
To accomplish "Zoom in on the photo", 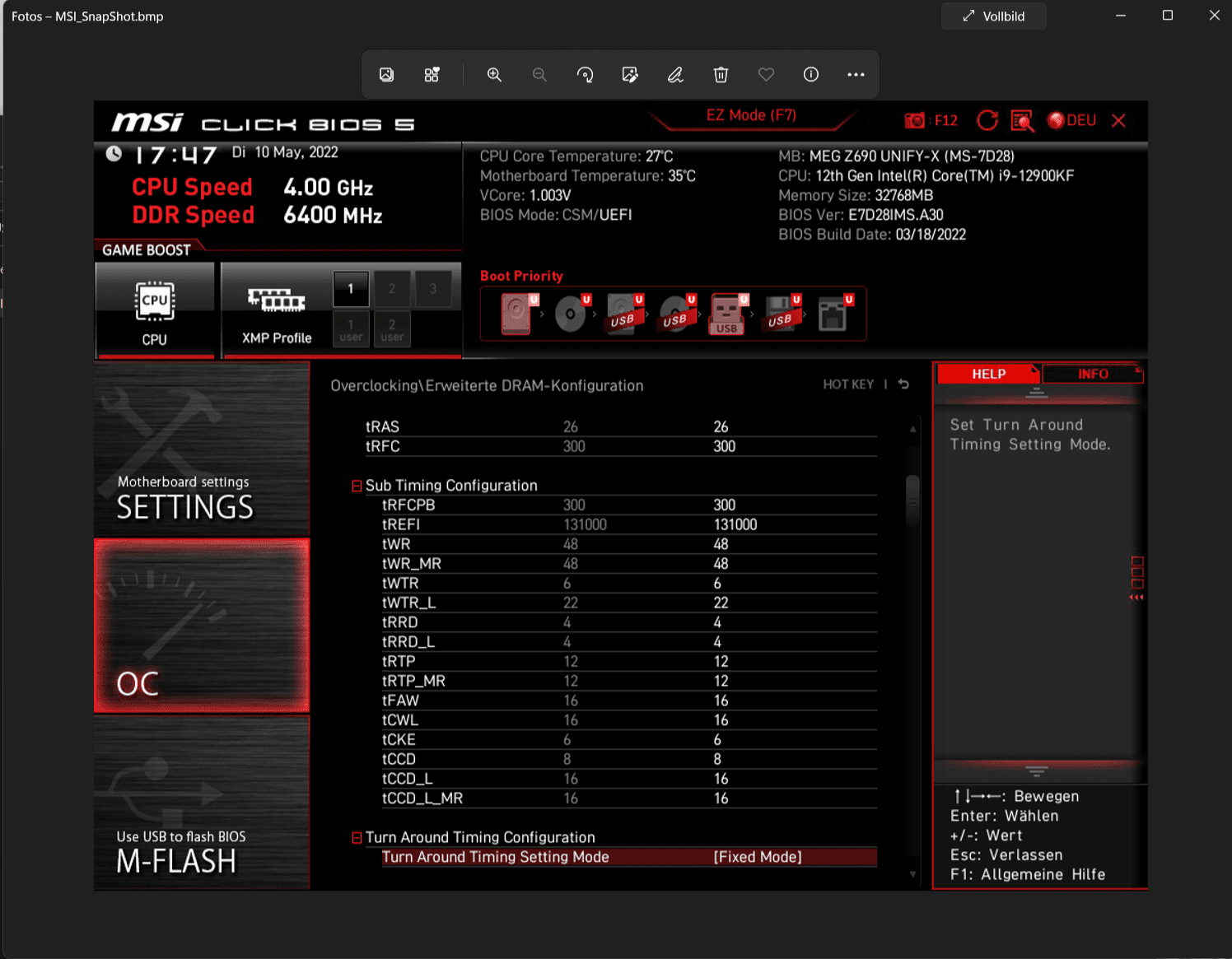I will pos(494,75).
